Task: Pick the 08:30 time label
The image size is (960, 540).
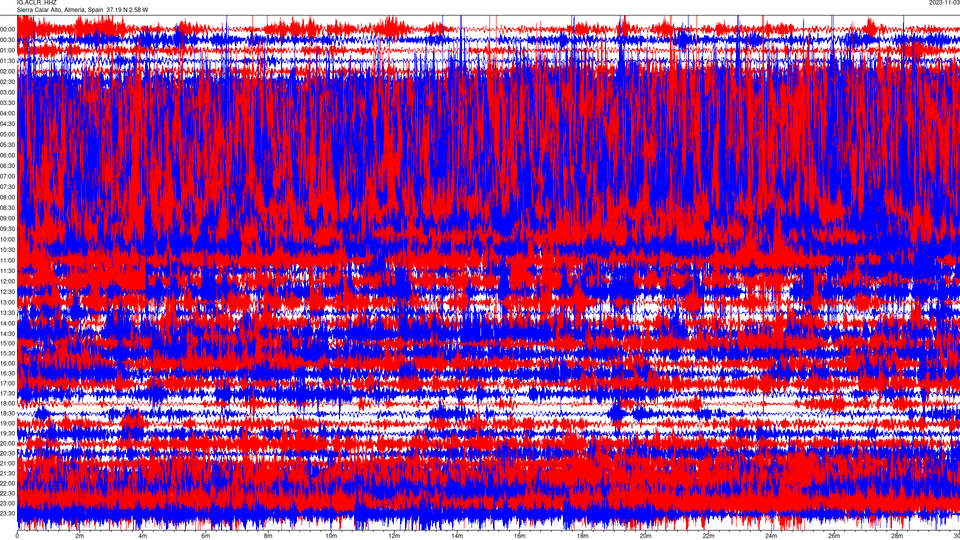Action: pyautogui.click(x=7, y=208)
